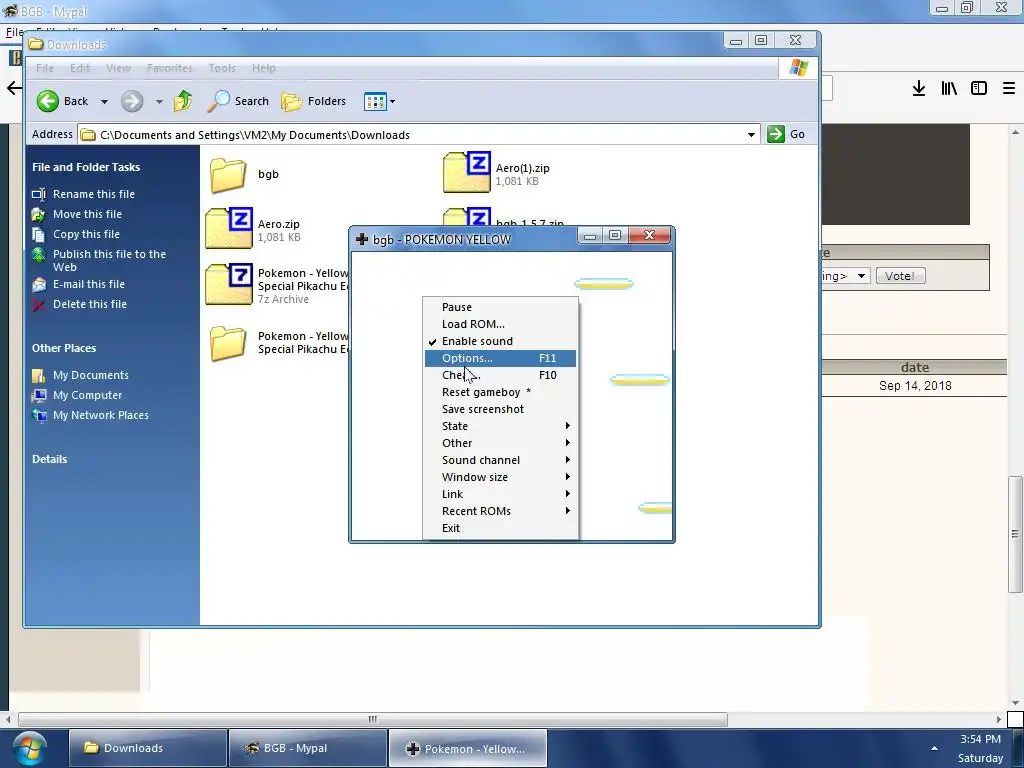
Task: Expand the Address bar dropdown arrow
Action: point(752,135)
